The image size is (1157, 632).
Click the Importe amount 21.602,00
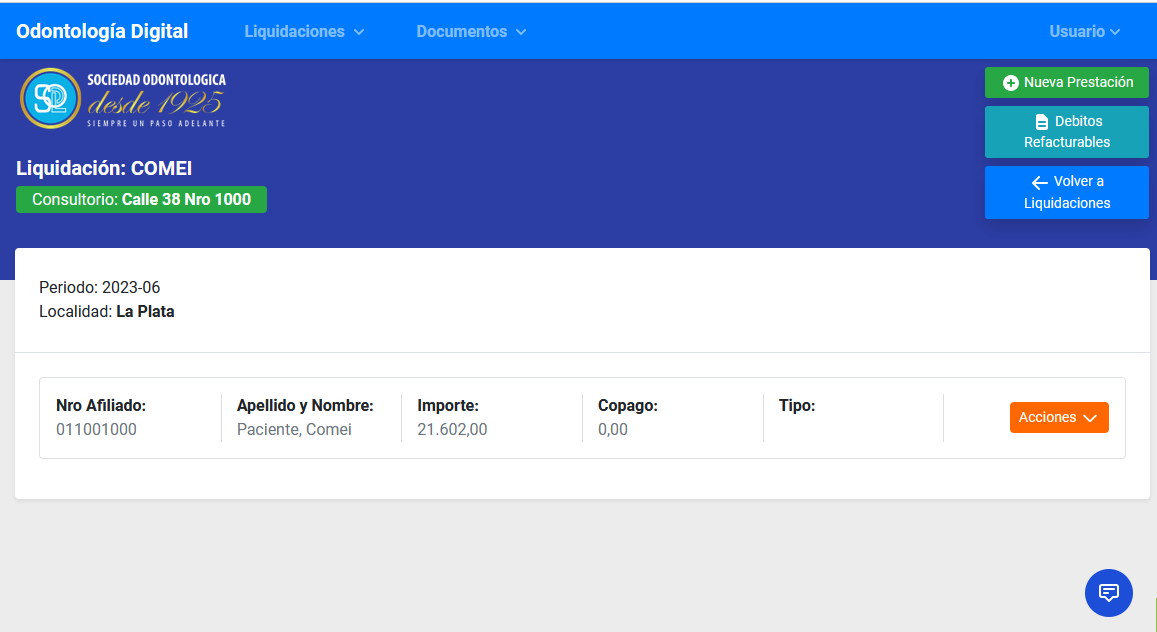click(452, 430)
